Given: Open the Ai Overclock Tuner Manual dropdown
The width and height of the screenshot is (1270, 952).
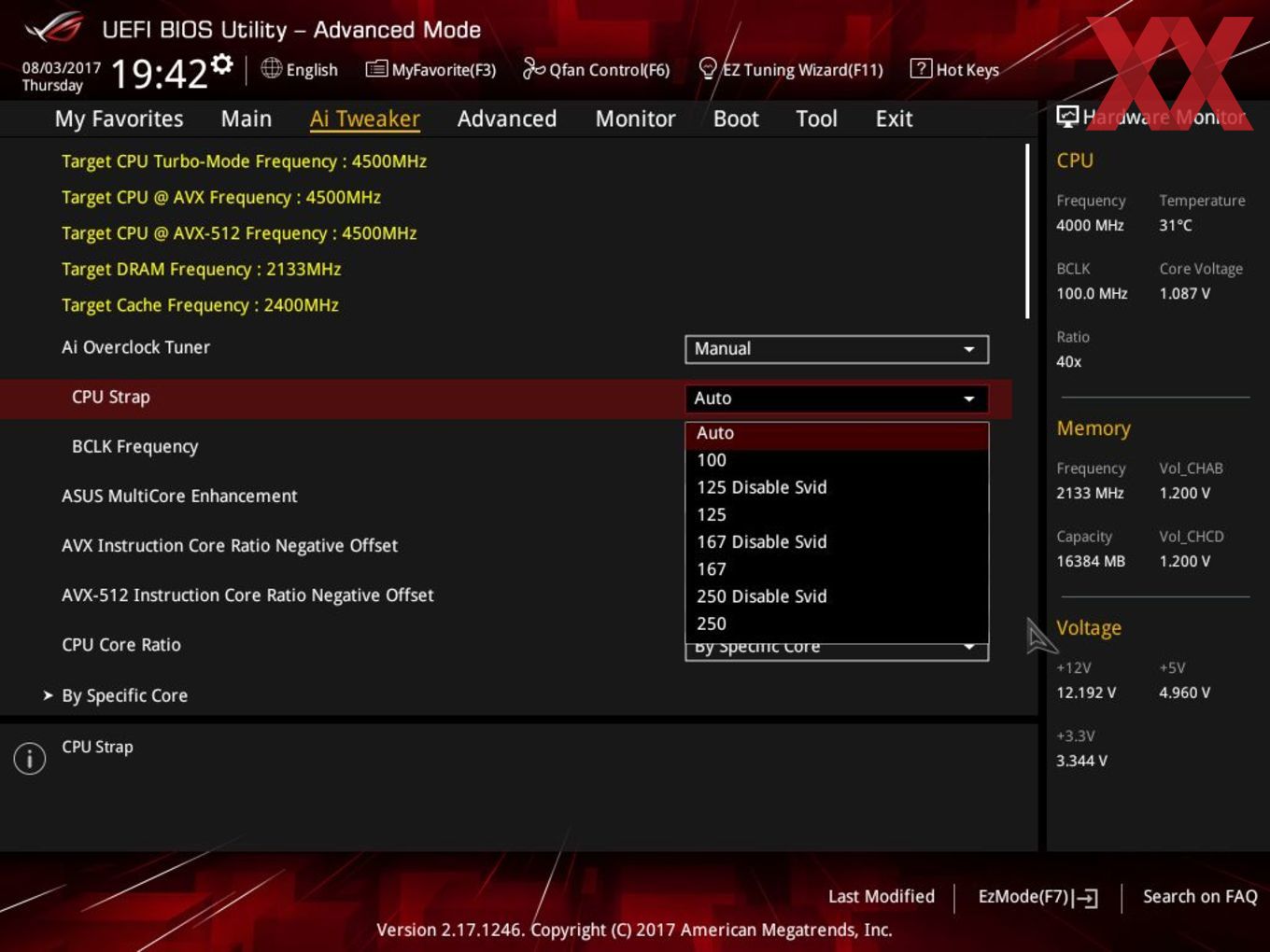Looking at the screenshot, I should (x=837, y=349).
